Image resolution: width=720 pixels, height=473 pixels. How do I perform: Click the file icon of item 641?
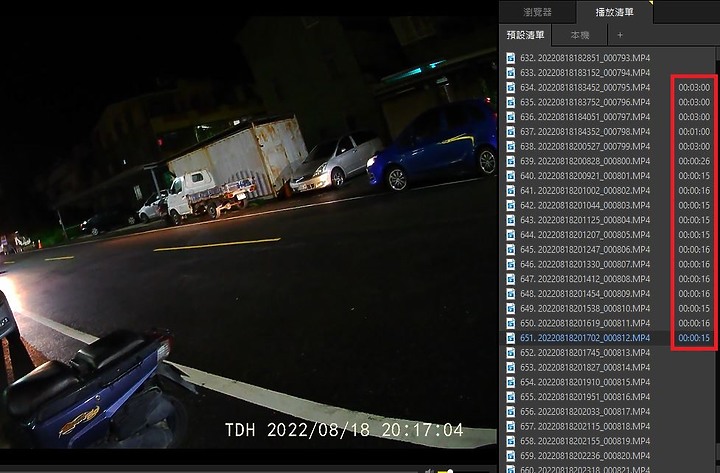click(x=510, y=191)
